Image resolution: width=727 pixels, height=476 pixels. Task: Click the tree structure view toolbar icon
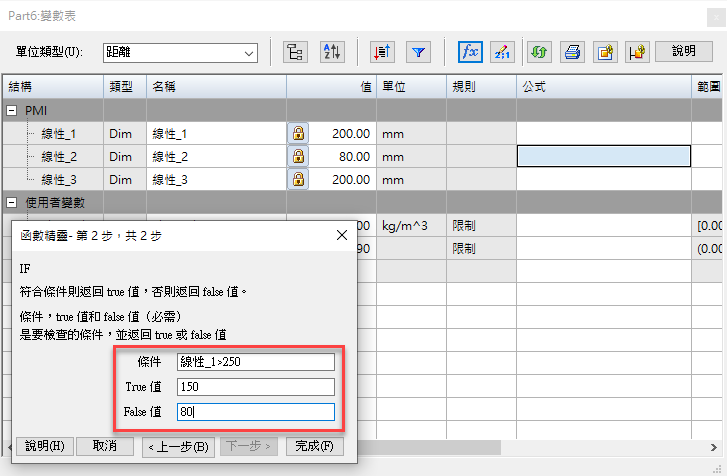pos(295,52)
